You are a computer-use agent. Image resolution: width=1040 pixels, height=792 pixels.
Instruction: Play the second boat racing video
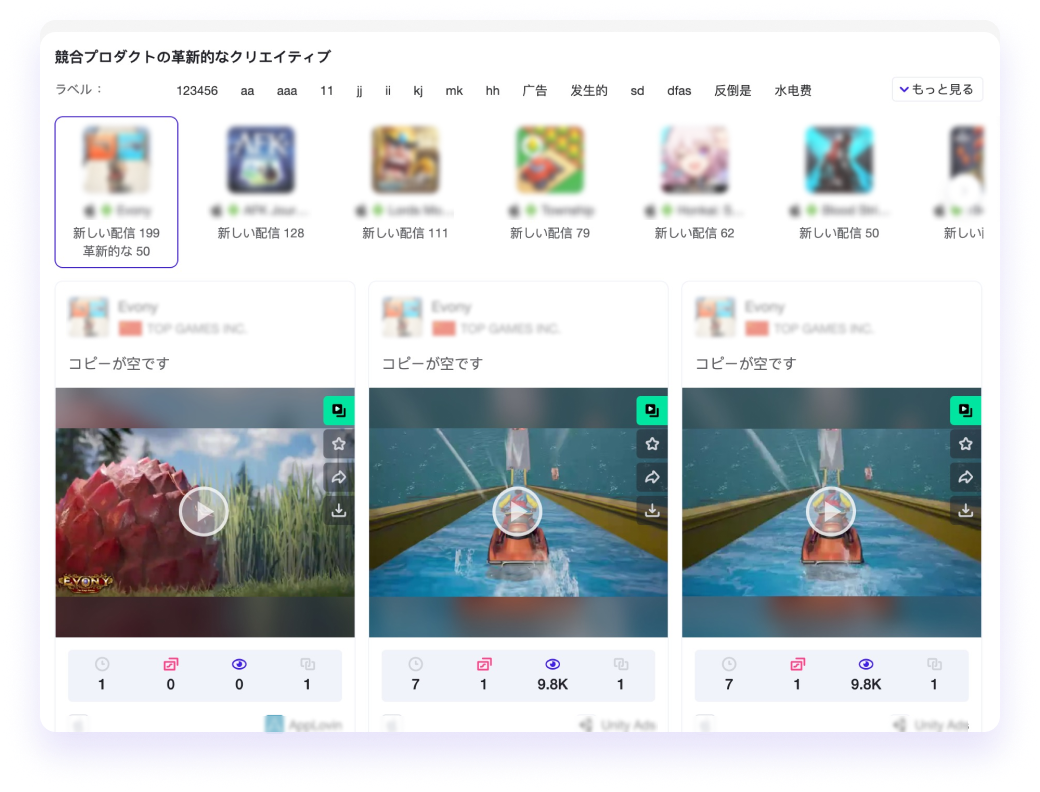(518, 512)
